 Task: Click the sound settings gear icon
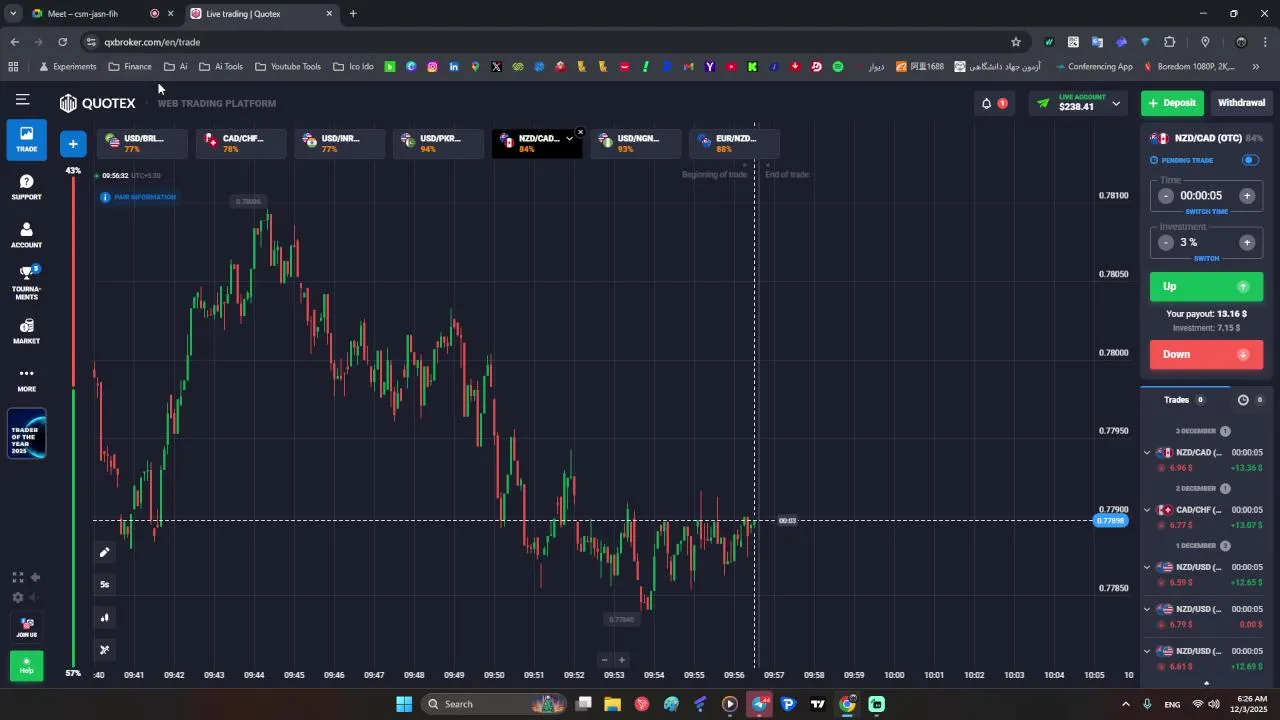point(17,598)
